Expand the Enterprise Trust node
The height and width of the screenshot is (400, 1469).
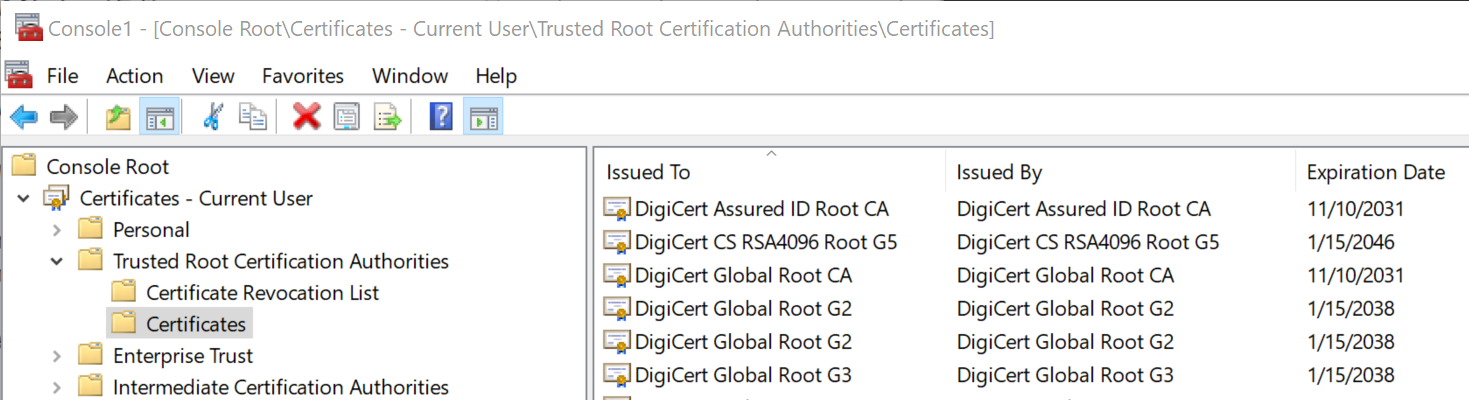[x=57, y=356]
